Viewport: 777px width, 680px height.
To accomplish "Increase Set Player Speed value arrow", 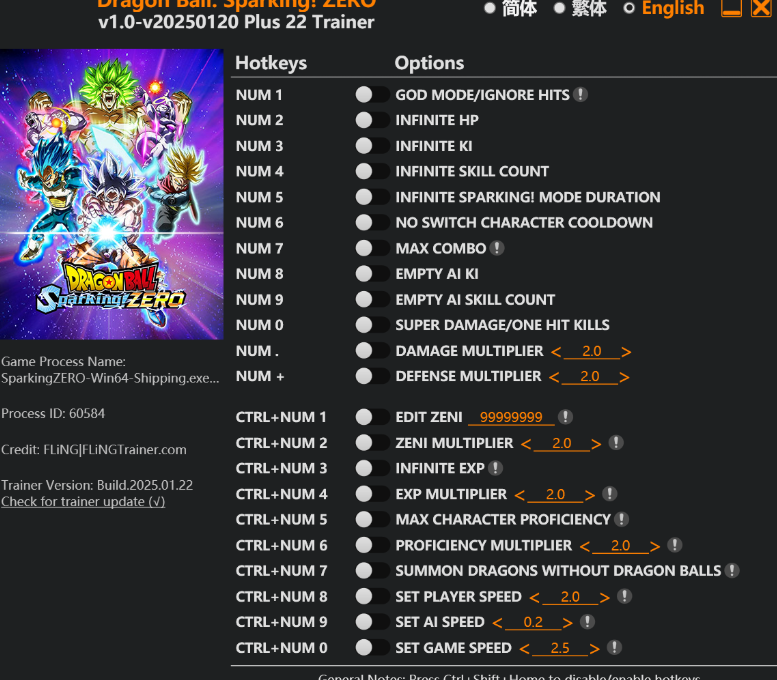I will tap(604, 598).
